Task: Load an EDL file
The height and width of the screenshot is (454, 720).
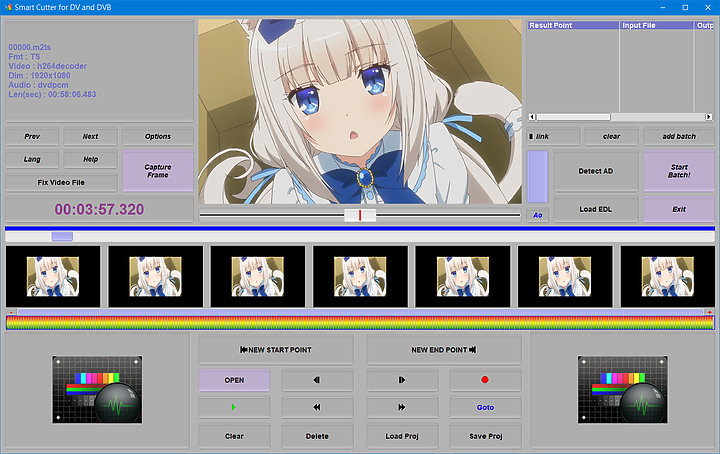Action: [596, 209]
